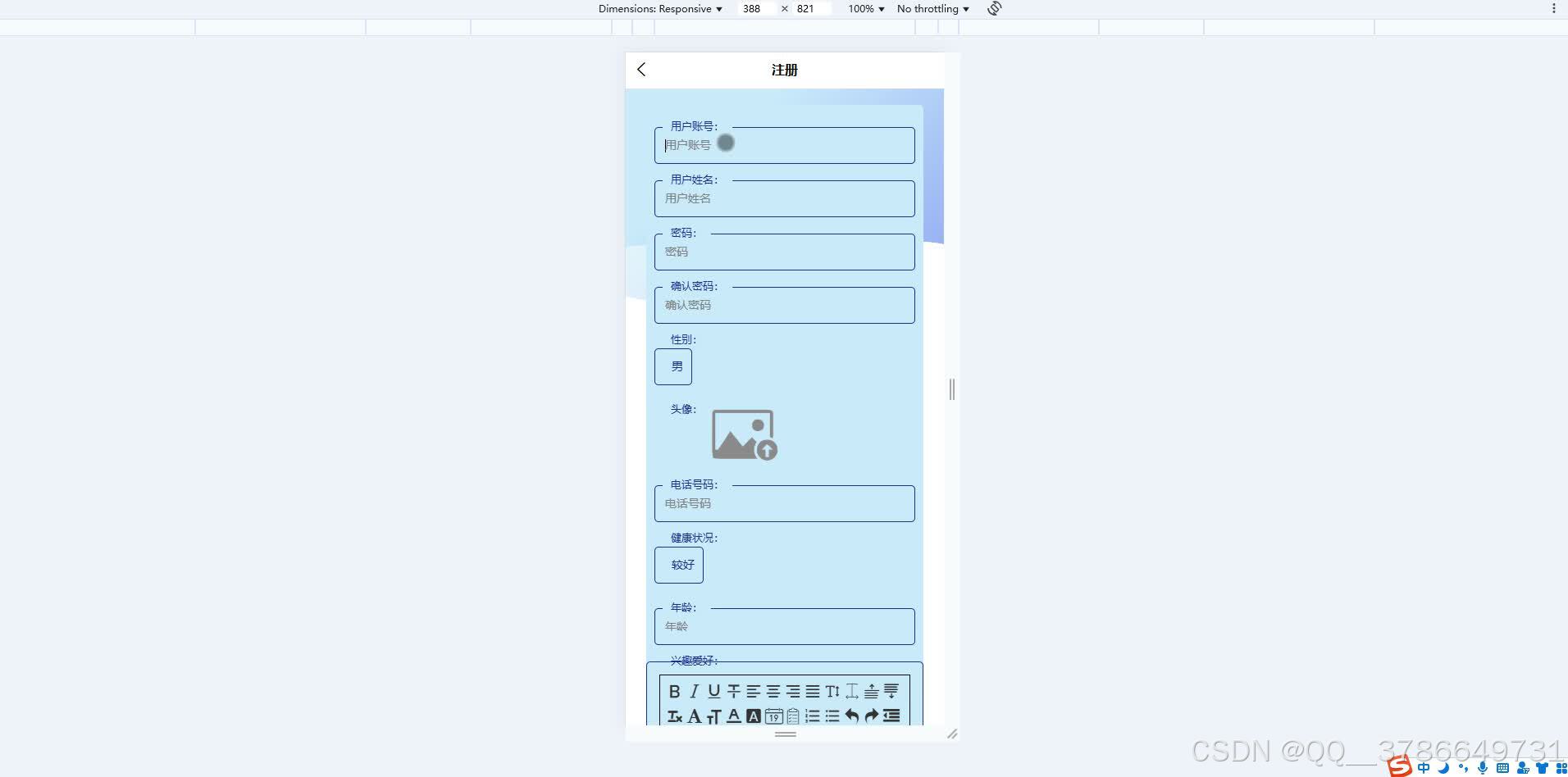The image size is (1568, 777).
Task: Toggle italic formatting in the editor
Action: click(x=694, y=692)
